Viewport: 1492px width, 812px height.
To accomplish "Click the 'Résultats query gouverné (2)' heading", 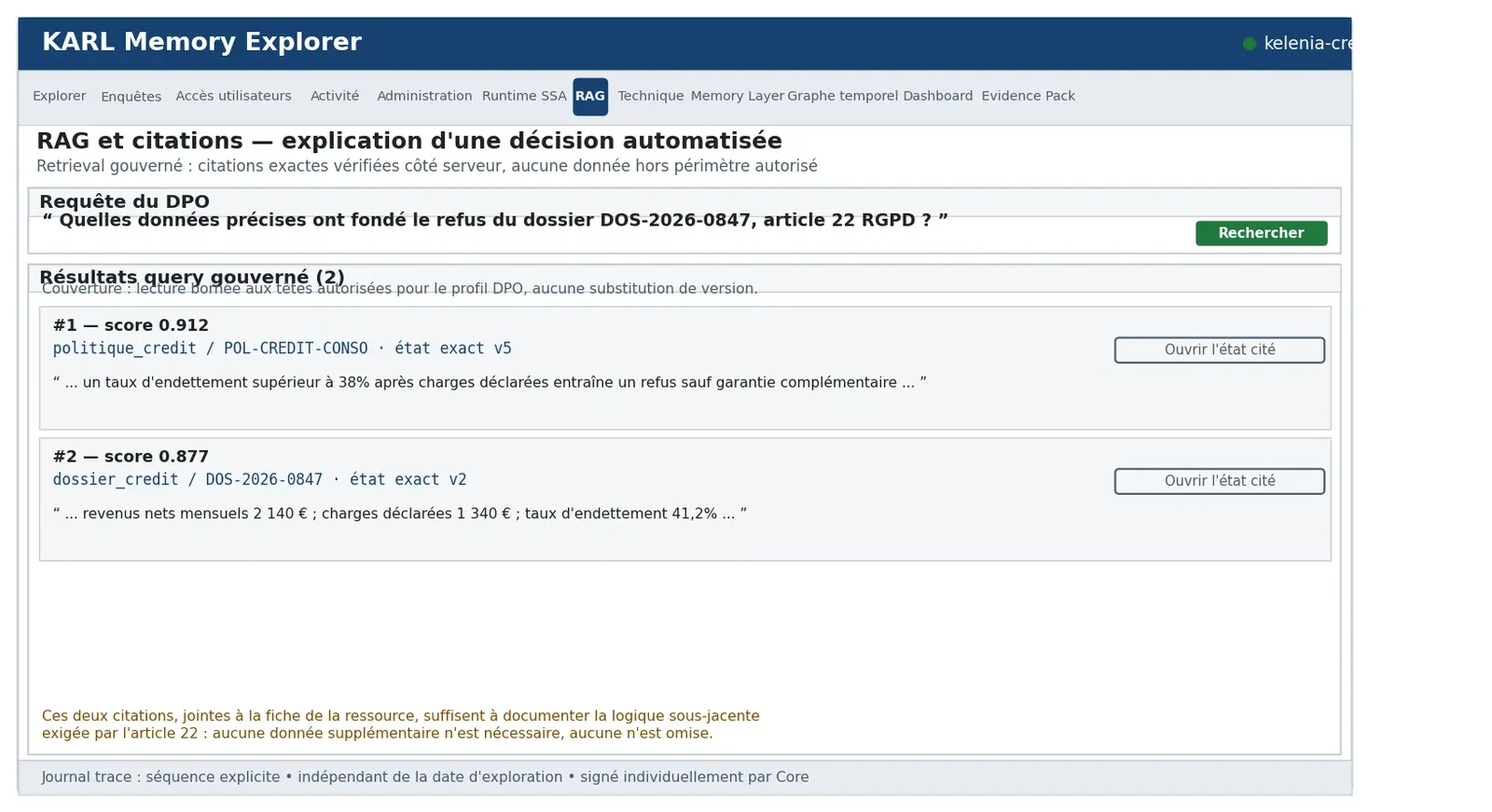I will point(192,277).
